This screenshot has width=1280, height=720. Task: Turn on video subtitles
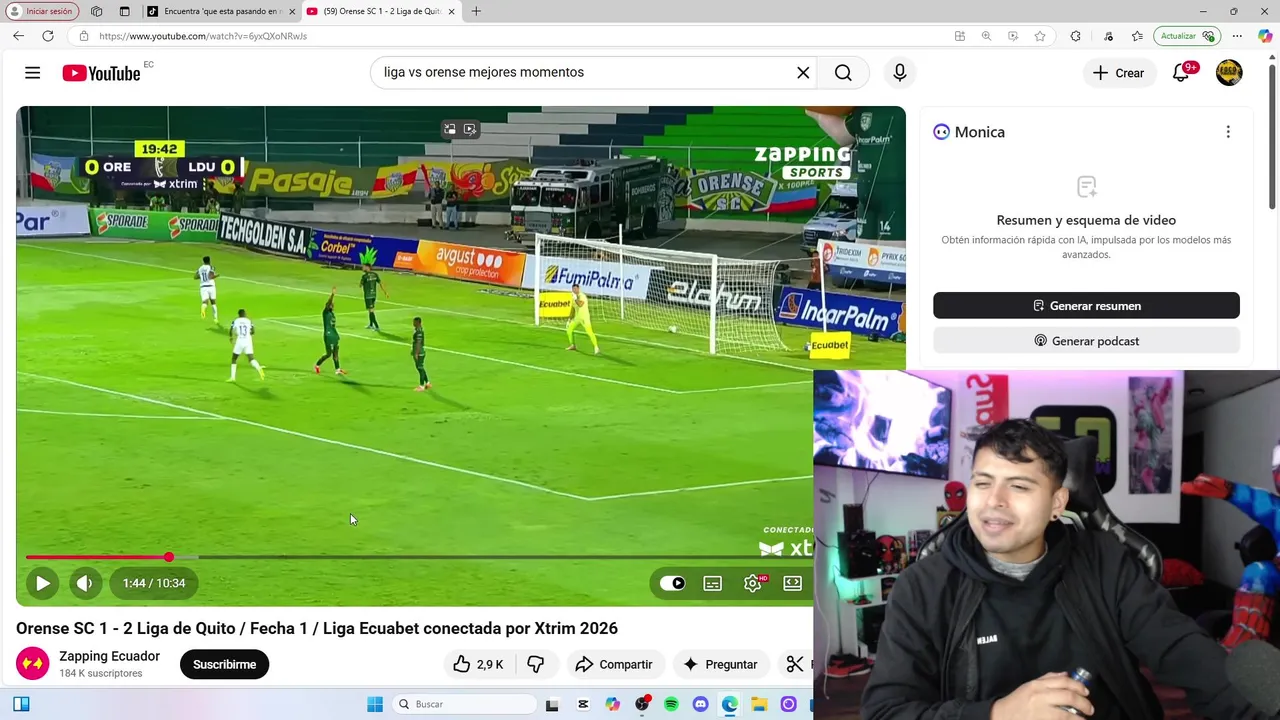coord(712,583)
